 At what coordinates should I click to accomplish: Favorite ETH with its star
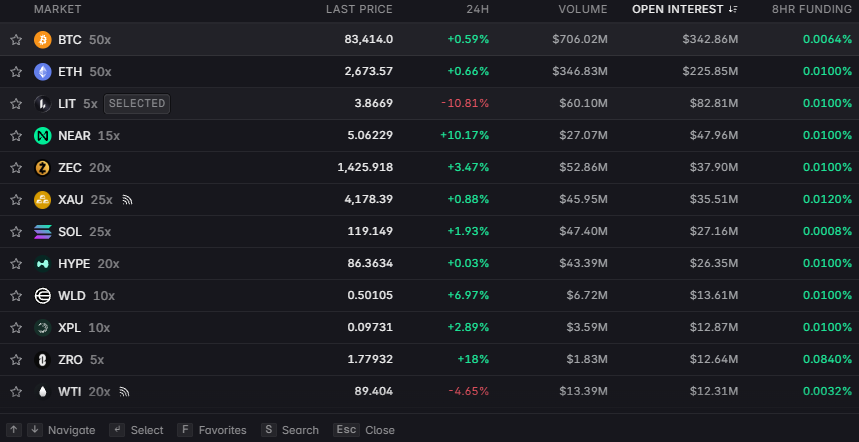(x=16, y=72)
